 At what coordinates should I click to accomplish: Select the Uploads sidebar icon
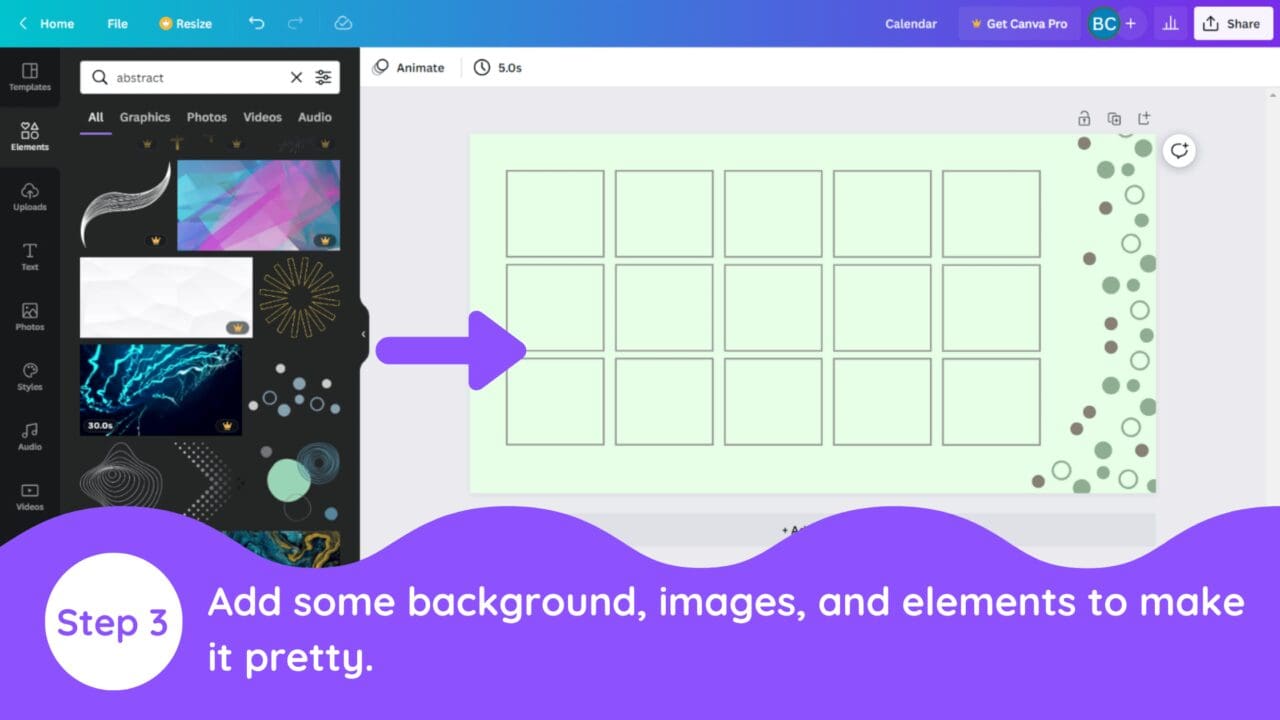(x=29, y=197)
